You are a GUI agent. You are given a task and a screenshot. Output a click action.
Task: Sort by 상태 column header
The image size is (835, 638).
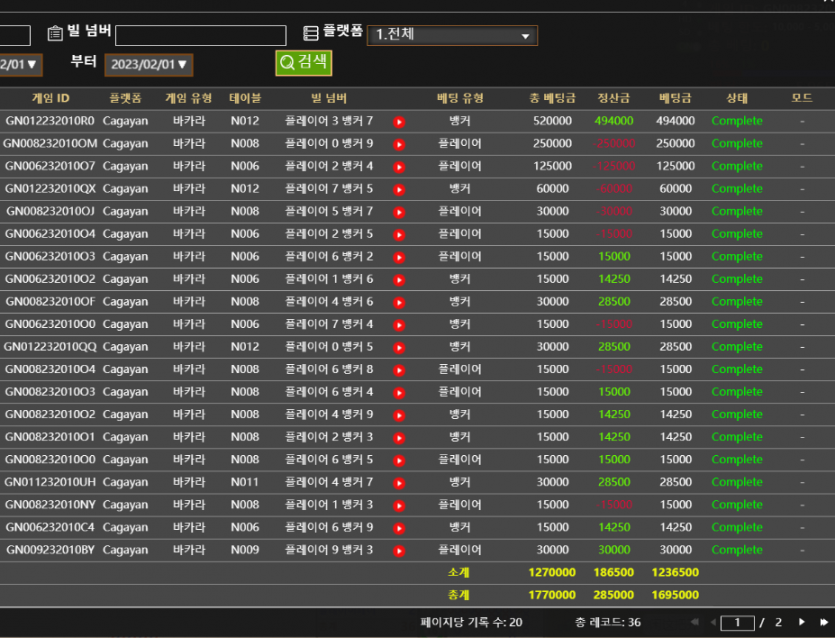pyautogui.click(x=737, y=98)
